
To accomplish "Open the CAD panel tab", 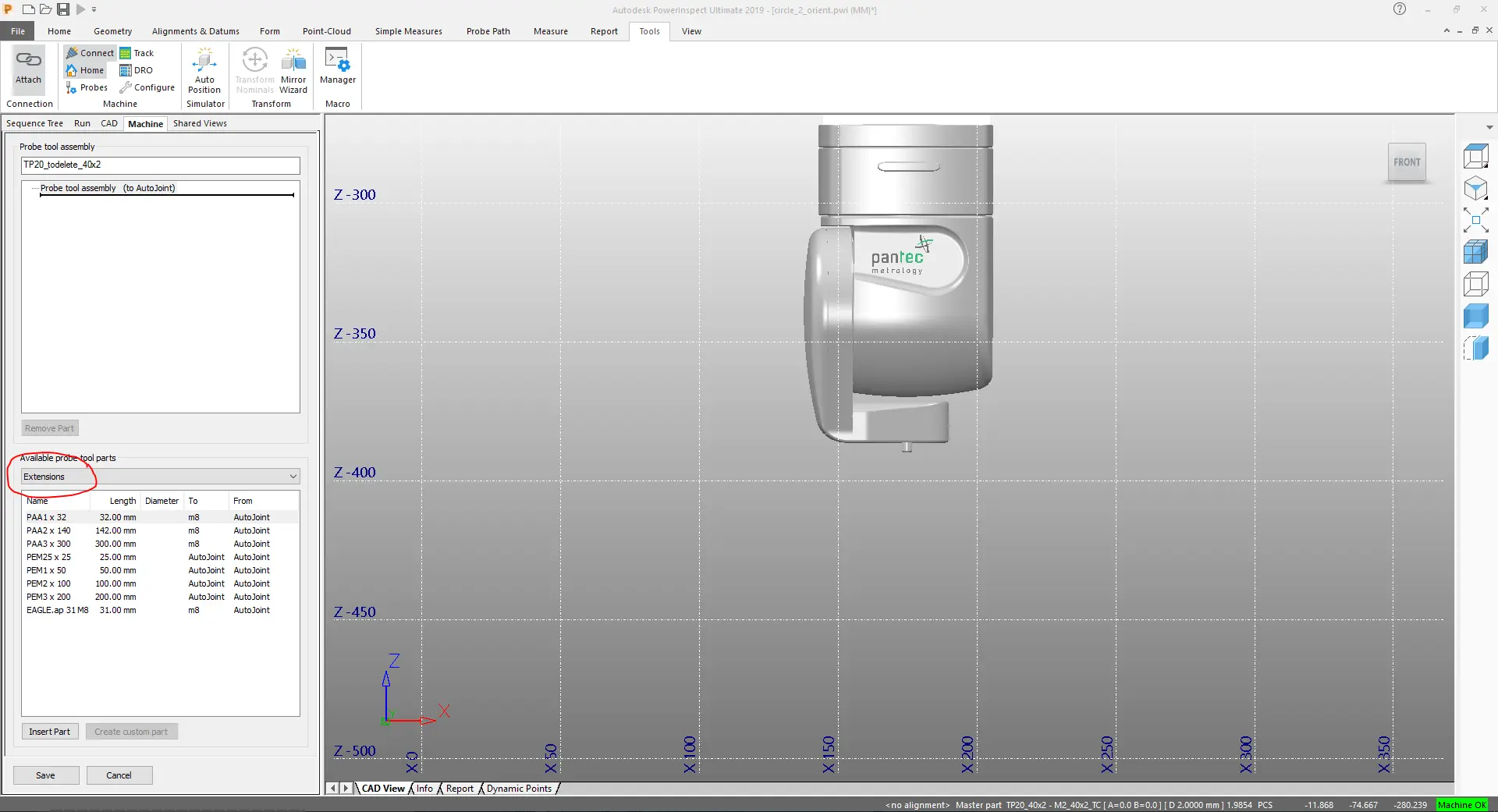I will click(x=109, y=123).
